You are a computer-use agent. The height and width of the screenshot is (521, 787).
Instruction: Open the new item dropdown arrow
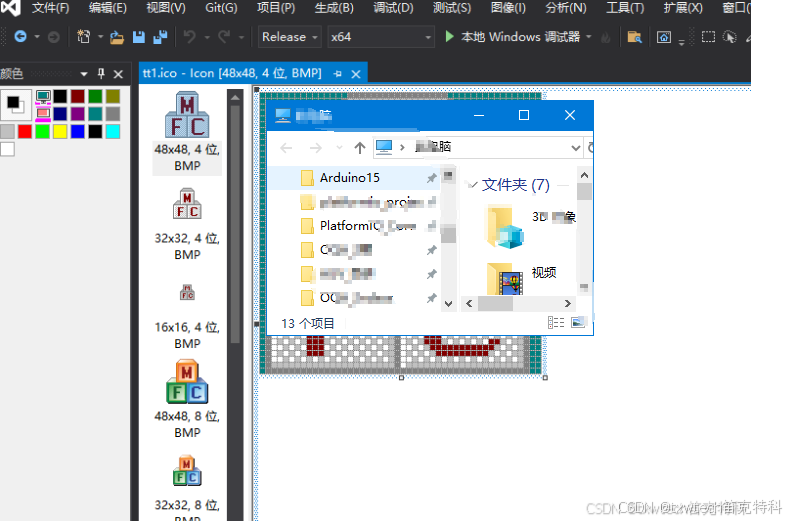tap(100, 37)
